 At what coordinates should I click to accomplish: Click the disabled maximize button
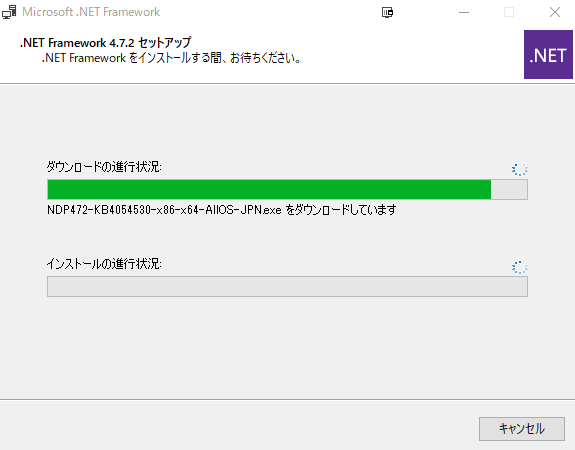pos(509,12)
